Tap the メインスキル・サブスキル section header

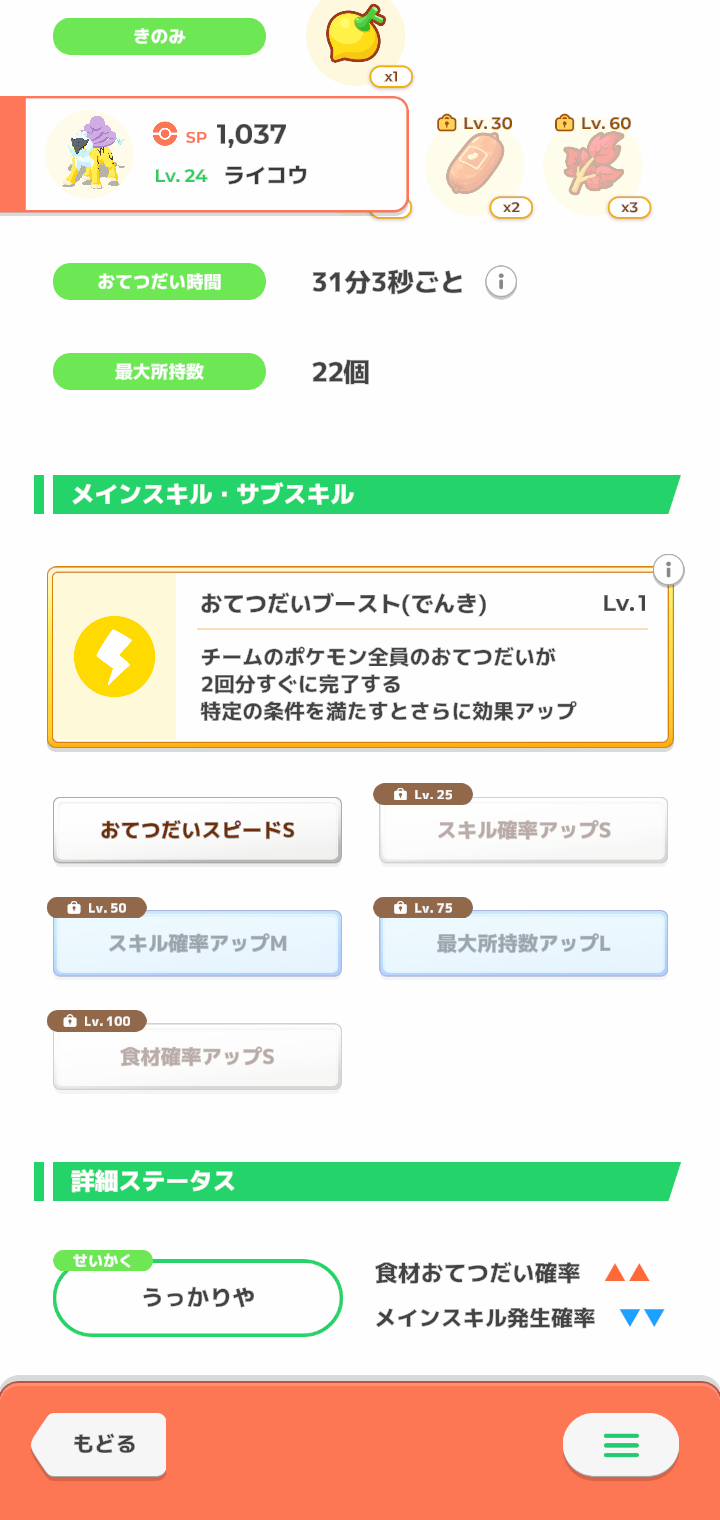pos(357,494)
